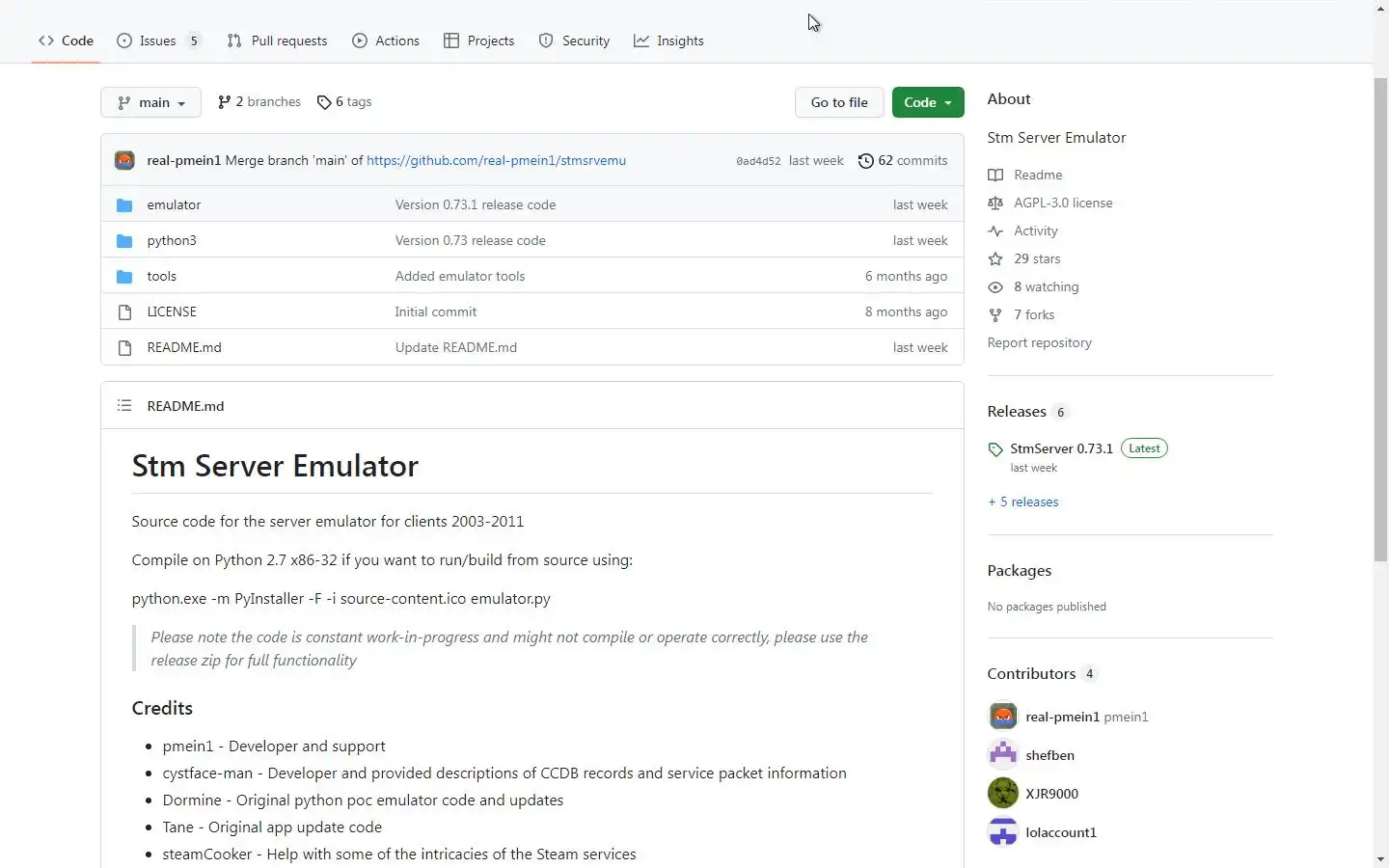Show the + 5 releases link

click(1022, 502)
